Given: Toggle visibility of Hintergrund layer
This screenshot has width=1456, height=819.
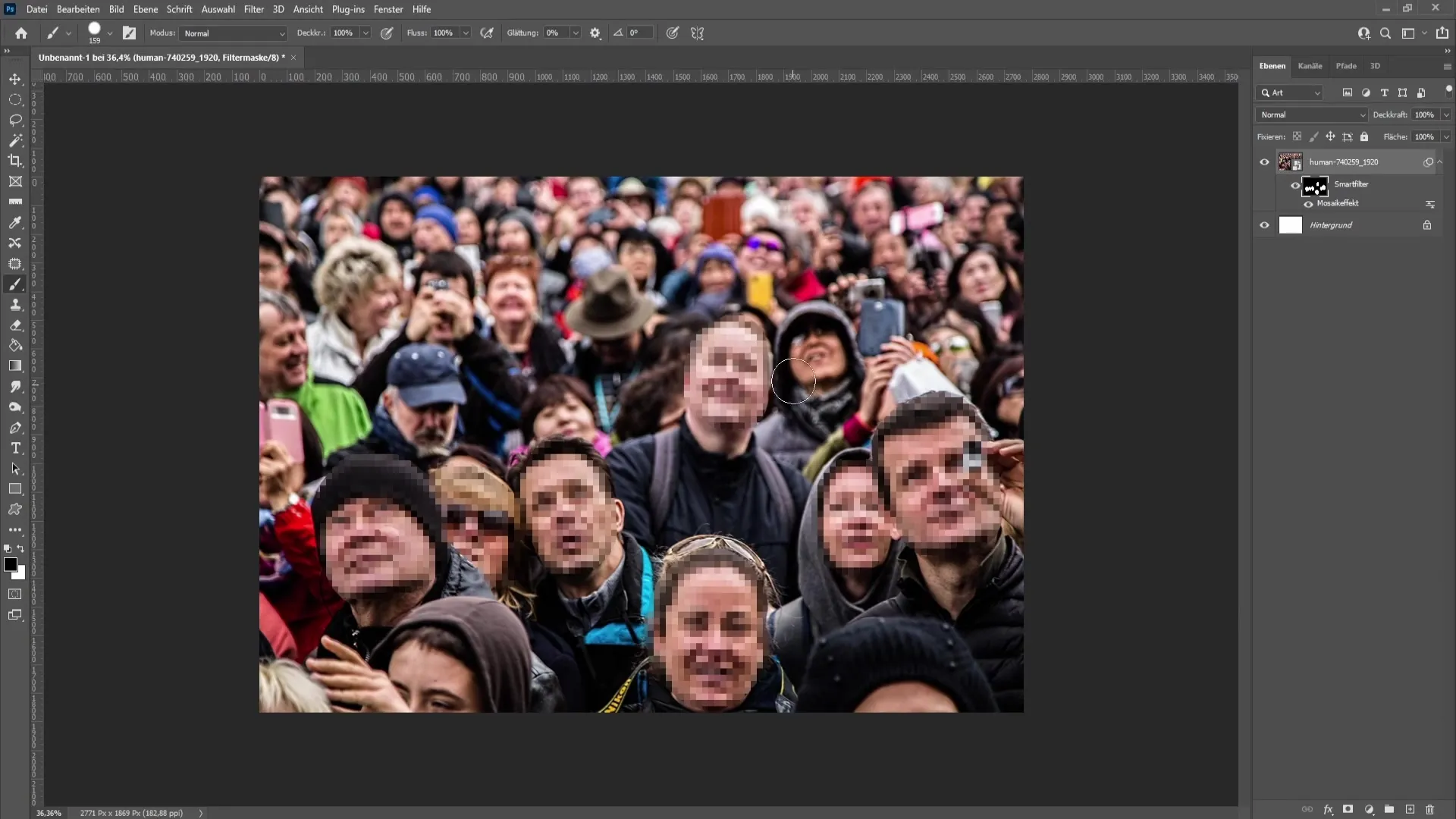Looking at the screenshot, I should 1265,225.
